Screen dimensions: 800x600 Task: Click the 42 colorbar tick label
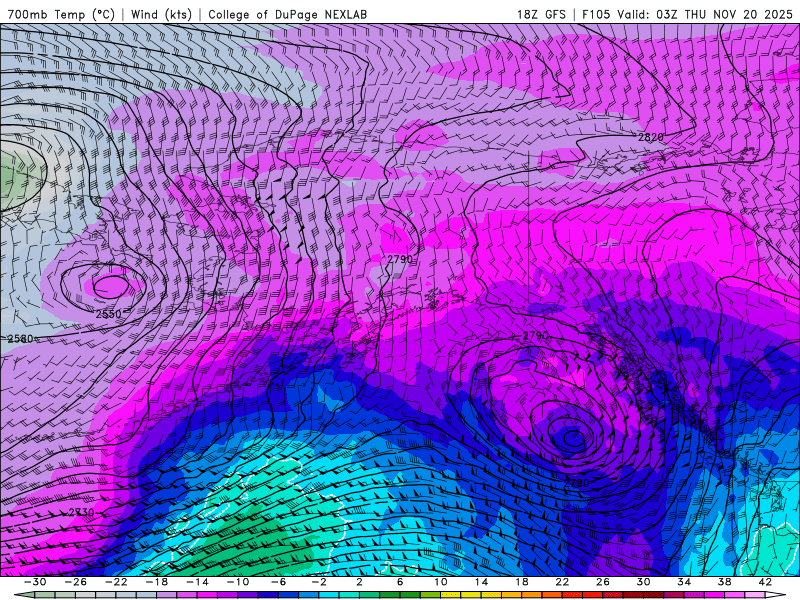[x=765, y=582]
